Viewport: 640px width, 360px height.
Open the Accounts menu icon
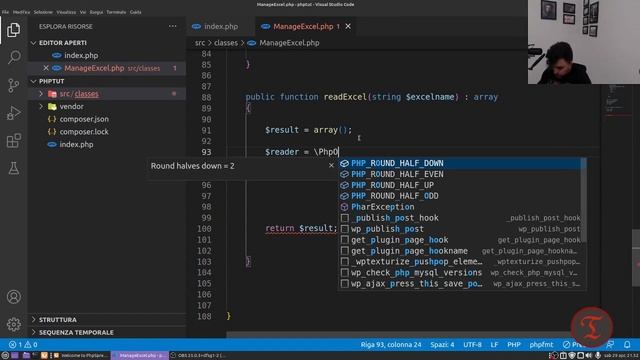13,297
